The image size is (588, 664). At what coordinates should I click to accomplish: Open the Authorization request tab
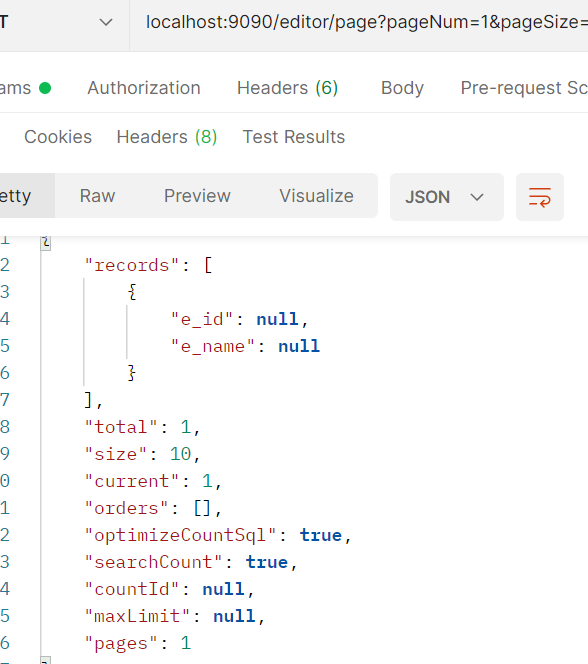[x=144, y=88]
